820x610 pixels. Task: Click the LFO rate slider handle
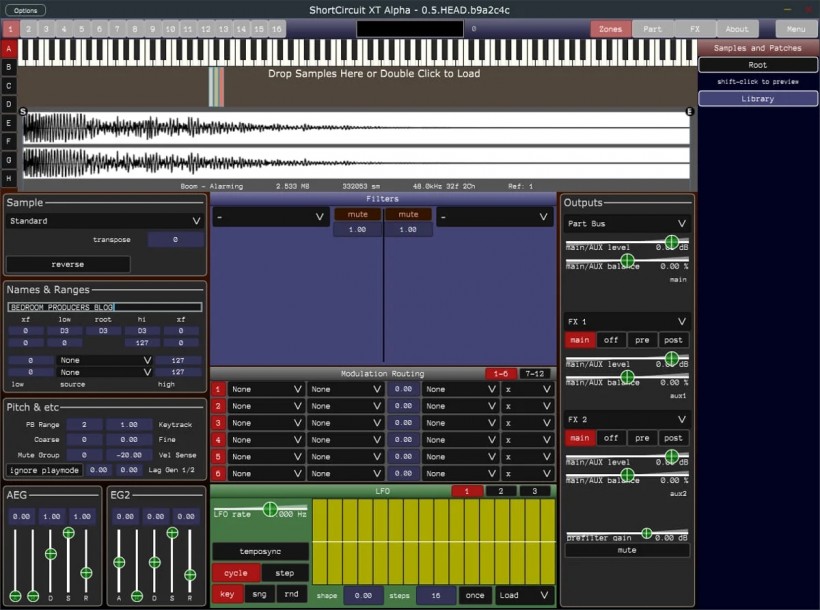tap(269, 509)
